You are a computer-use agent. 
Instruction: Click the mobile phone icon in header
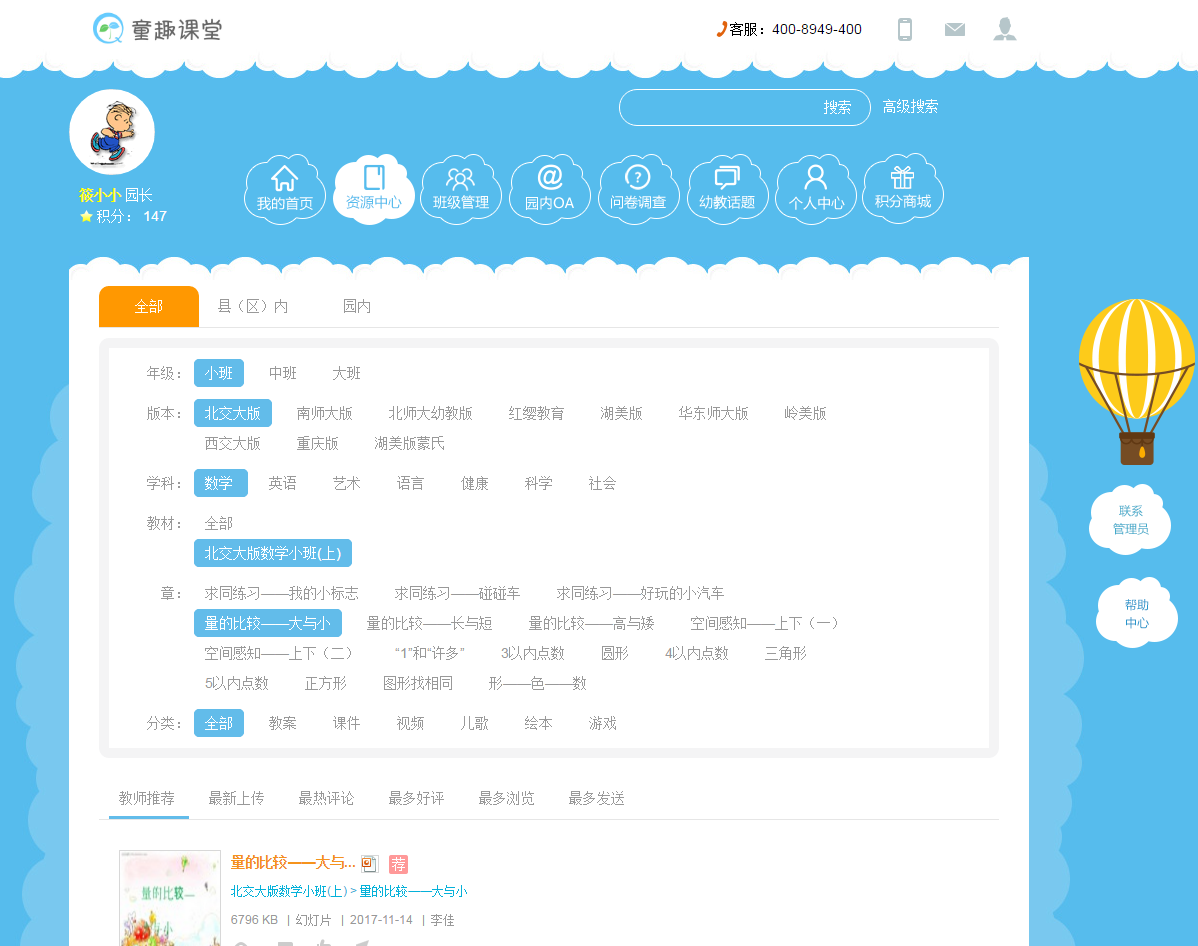tap(905, 30)
